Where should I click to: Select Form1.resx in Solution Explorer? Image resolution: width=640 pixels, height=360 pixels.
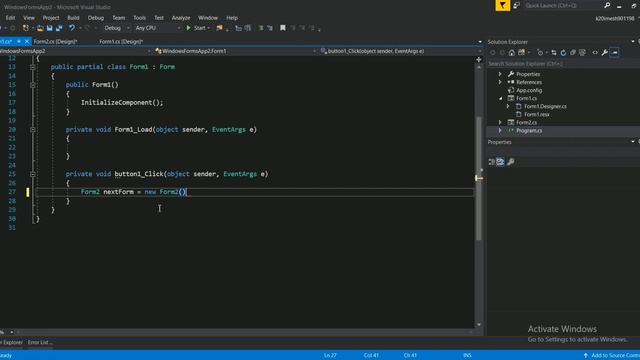point(537,114)
